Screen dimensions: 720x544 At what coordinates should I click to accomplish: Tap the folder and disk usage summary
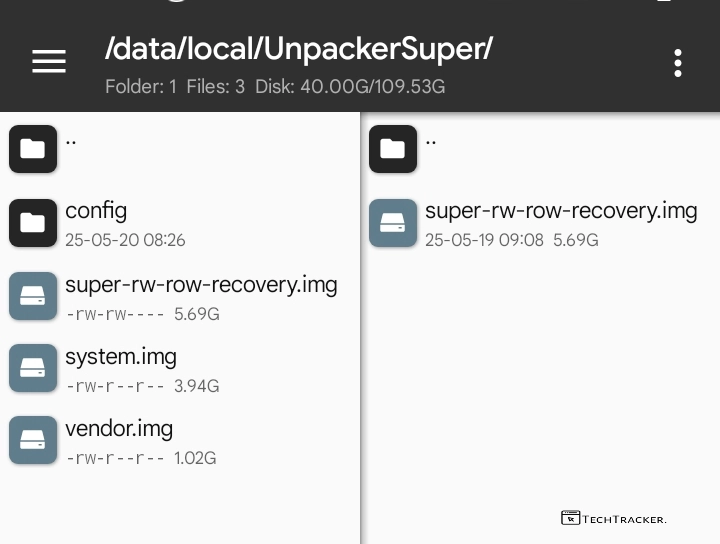point(275,87)
